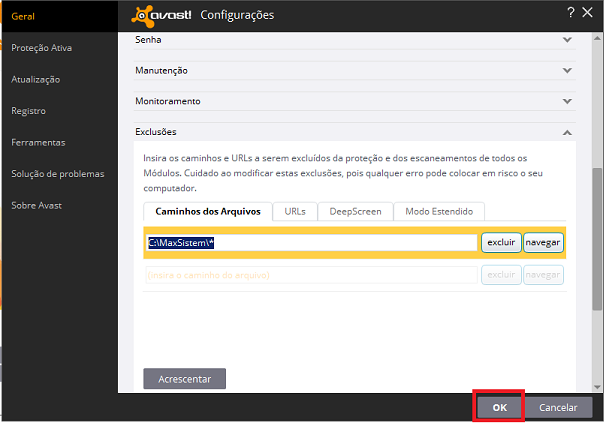Click navegar for the C:\MaxSistem\* path
Screen dimensions: 606x423
pyautogui.click(x=543, y=242)
